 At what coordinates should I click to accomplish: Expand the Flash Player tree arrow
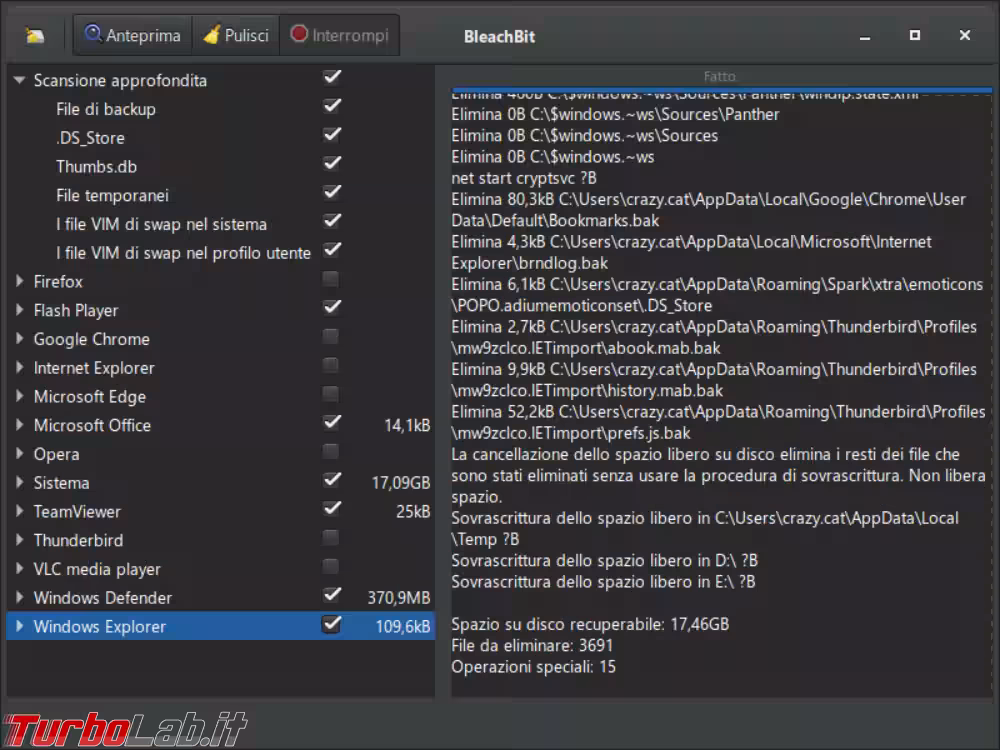[19, 310]
